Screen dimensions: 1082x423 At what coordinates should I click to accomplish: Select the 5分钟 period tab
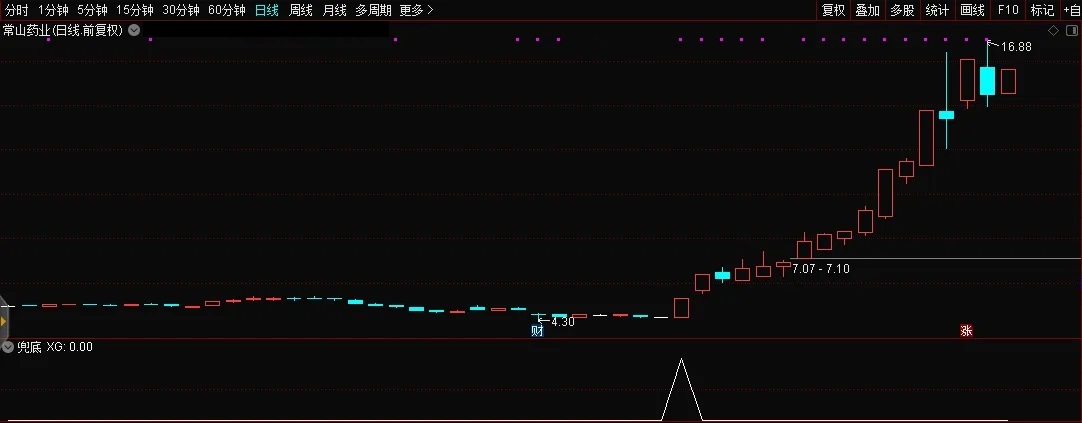tap(92, 10)
